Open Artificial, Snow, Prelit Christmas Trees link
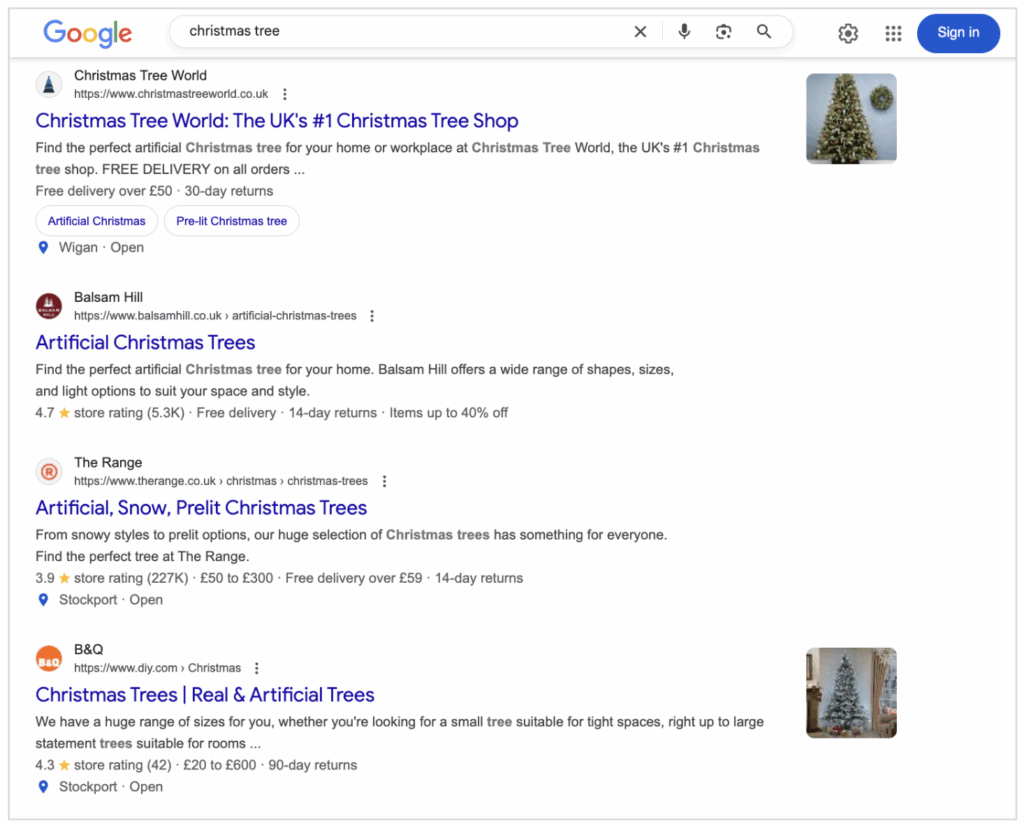Image resolution: width=1024 pixels, height=826 pixels. [201, 508]
